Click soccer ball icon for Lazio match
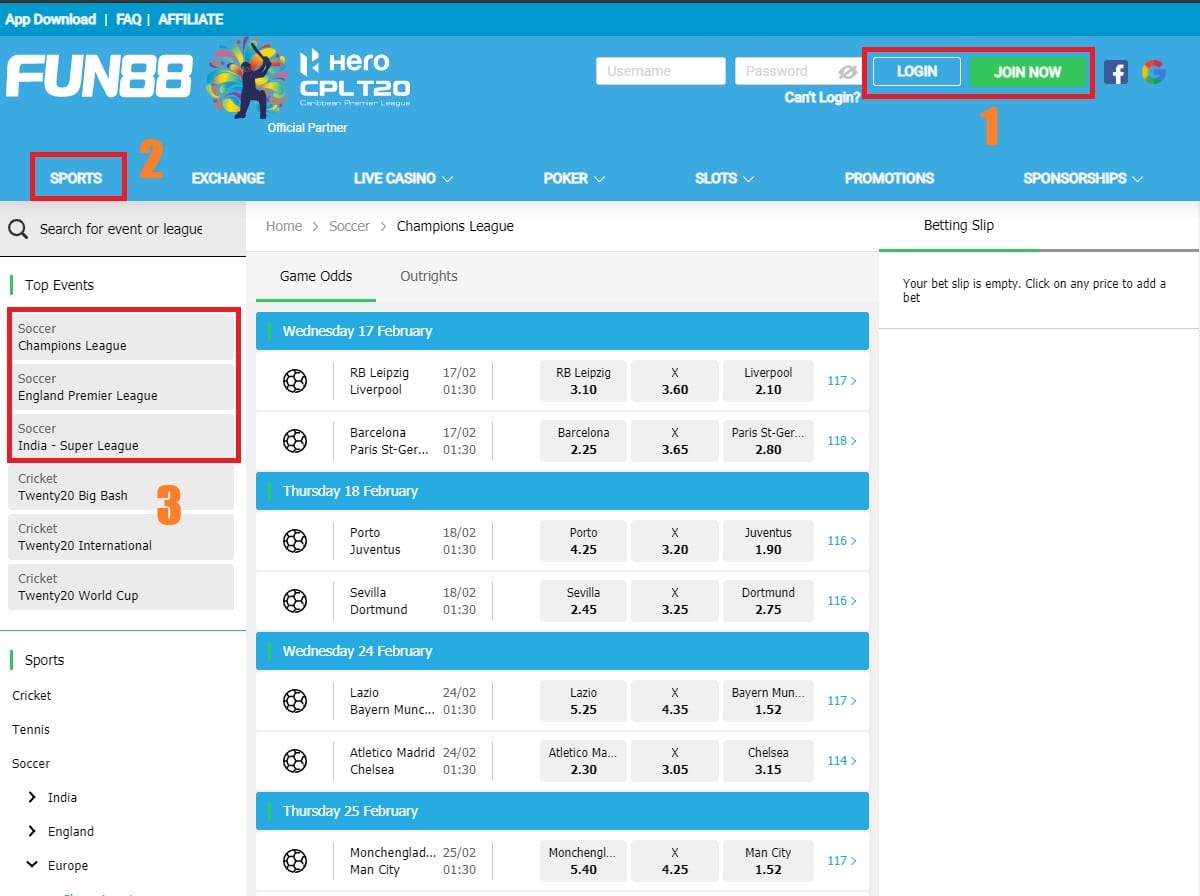Viewport: 1200px width, 896px height. coord(295,701)
